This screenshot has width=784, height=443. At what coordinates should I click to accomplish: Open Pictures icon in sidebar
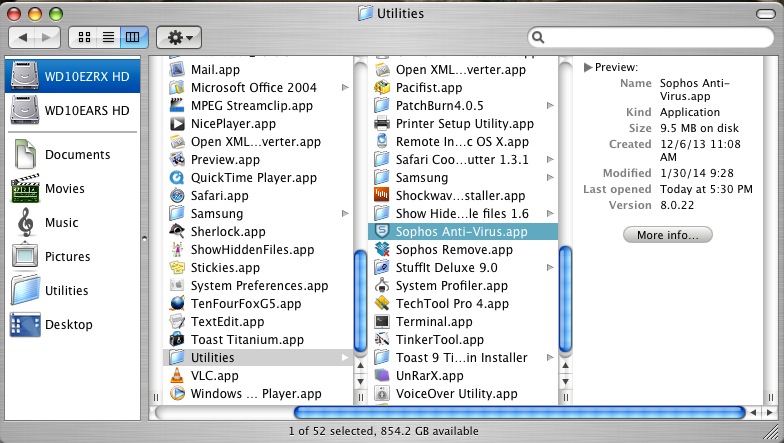tap(25, 256)
